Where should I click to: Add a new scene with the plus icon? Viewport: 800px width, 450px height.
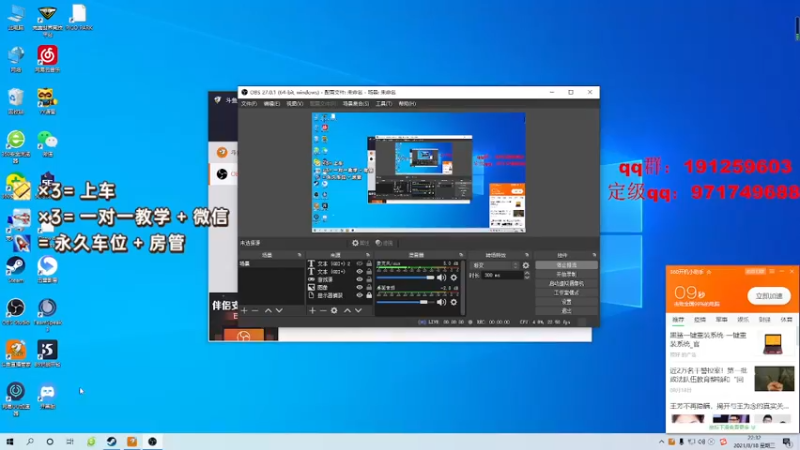[244, 310]
